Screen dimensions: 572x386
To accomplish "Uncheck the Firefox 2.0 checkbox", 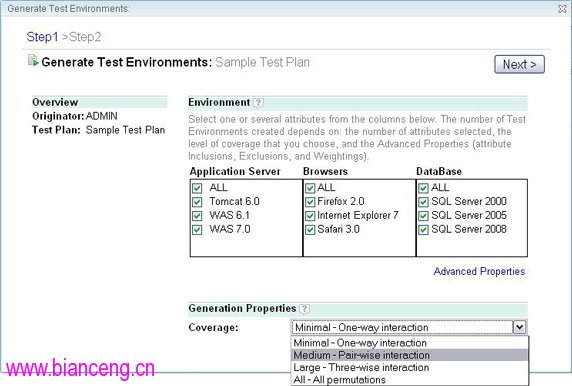I will tap(310, 202).
